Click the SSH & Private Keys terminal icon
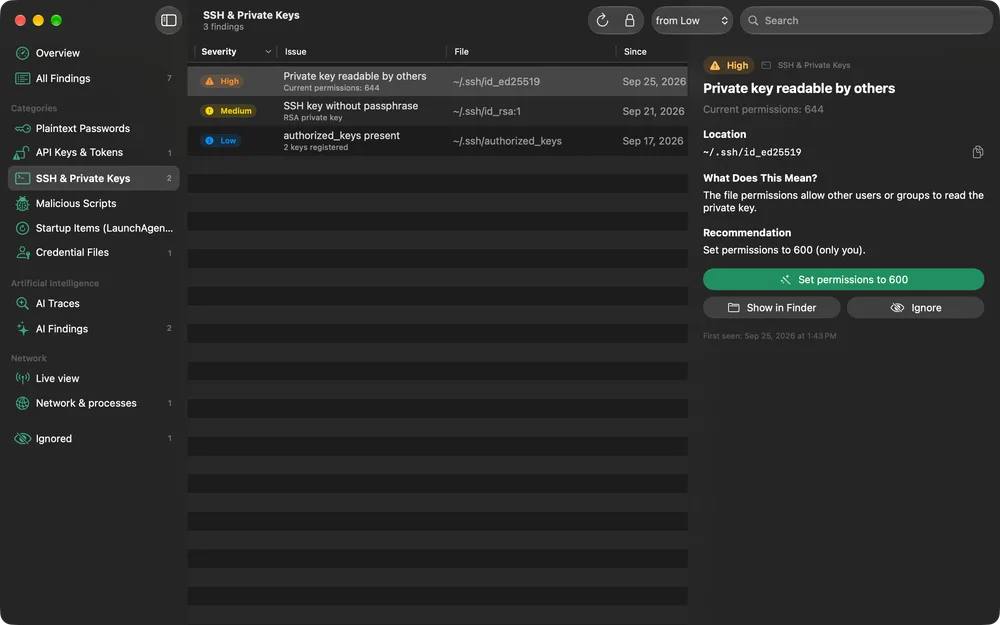This screenshot has width=1000, height=625. [x=22, y=178]
